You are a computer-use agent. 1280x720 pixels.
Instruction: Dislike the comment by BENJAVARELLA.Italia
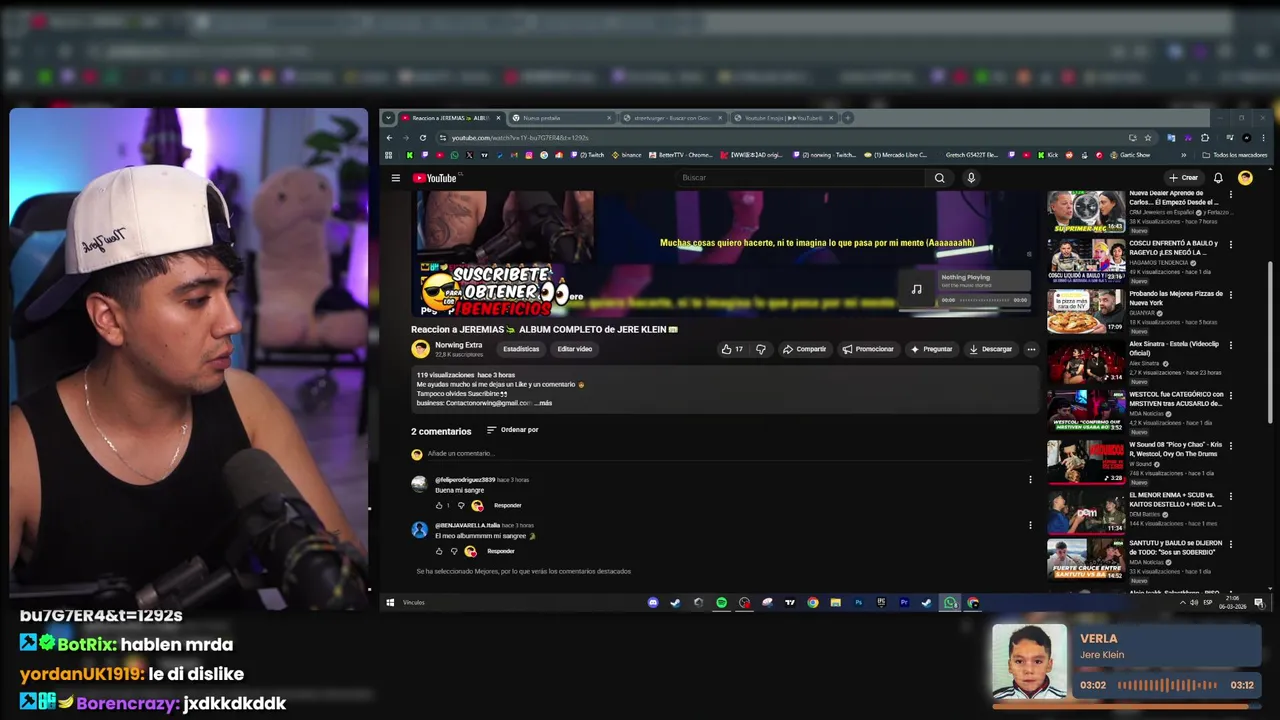click(x=454, y=551)
